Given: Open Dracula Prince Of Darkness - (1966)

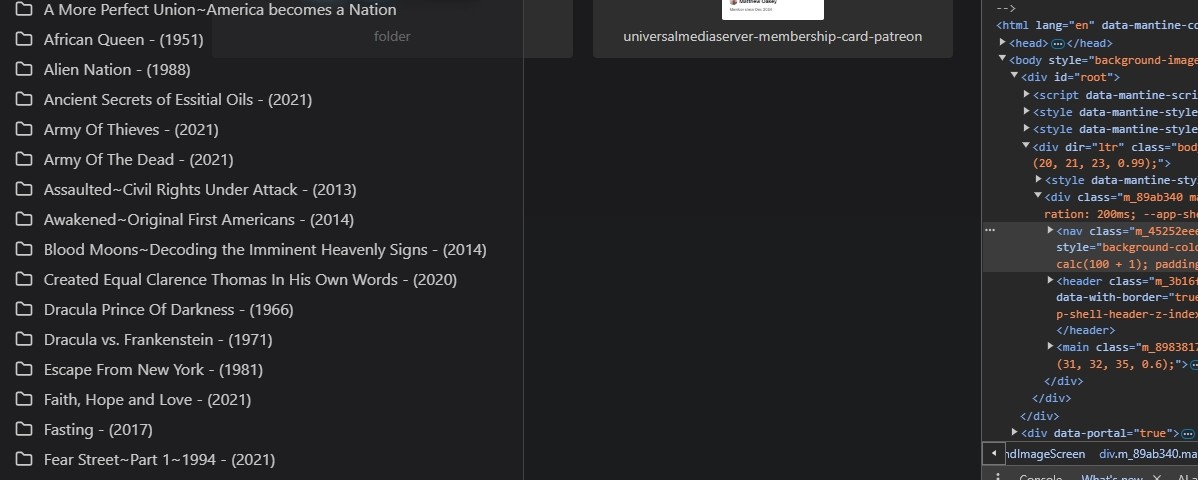Looking at the screenshot, I should click(x=168, y=310).
